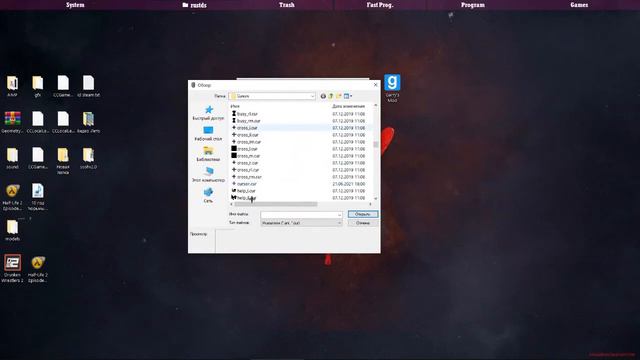This screenshot has height=360, width=640.
Task: Select the Видео Лето folder on the desktop
Action: coord(88,122)
